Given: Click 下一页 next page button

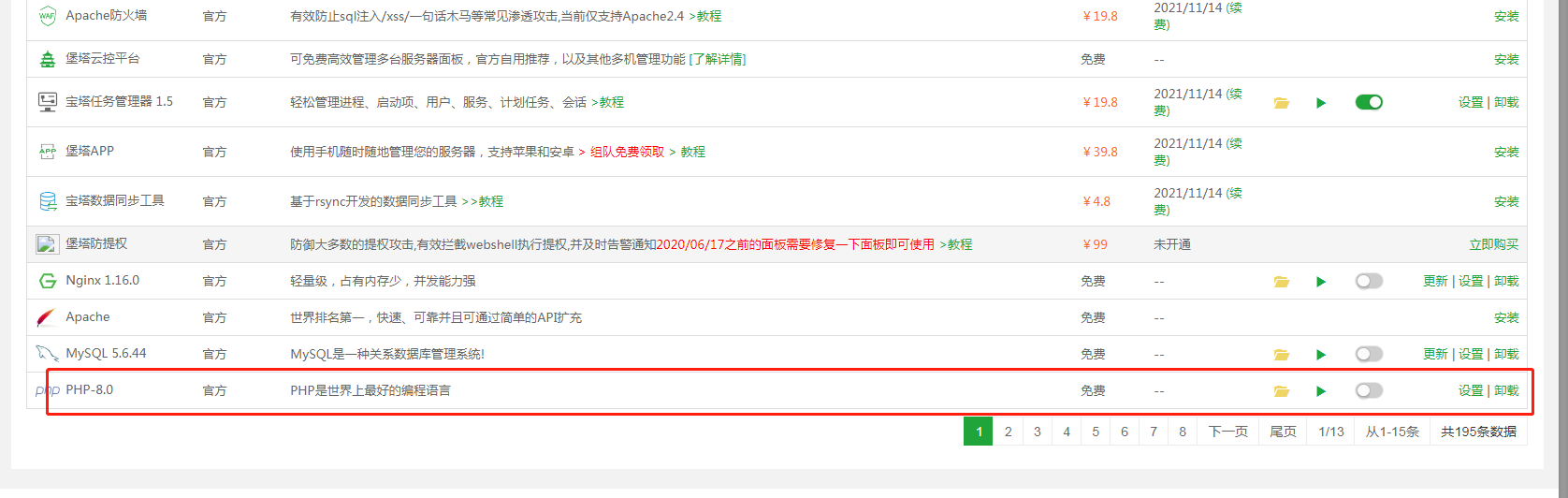Looking at the screenshot, I should tap(1228, 432).
